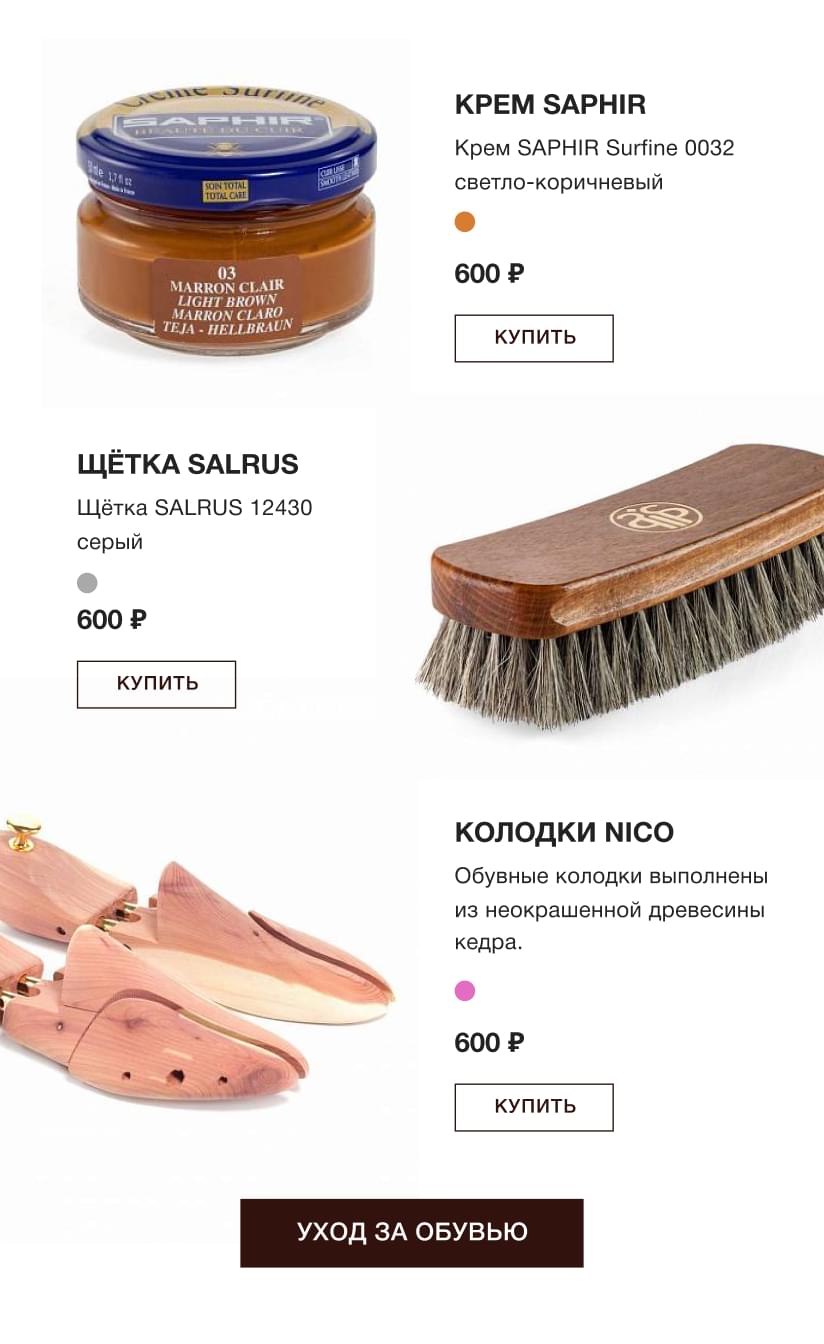Choose the pink color swatch for Nico
Screen dimensions: 824x1344
click(465, 991)
